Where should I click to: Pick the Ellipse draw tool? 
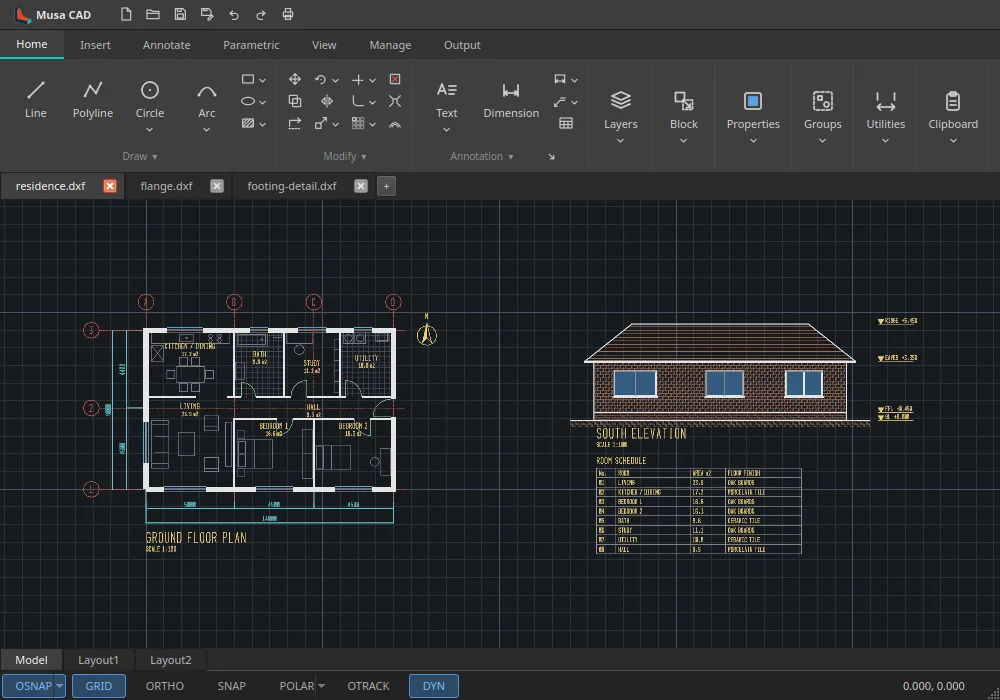[248, 101]
